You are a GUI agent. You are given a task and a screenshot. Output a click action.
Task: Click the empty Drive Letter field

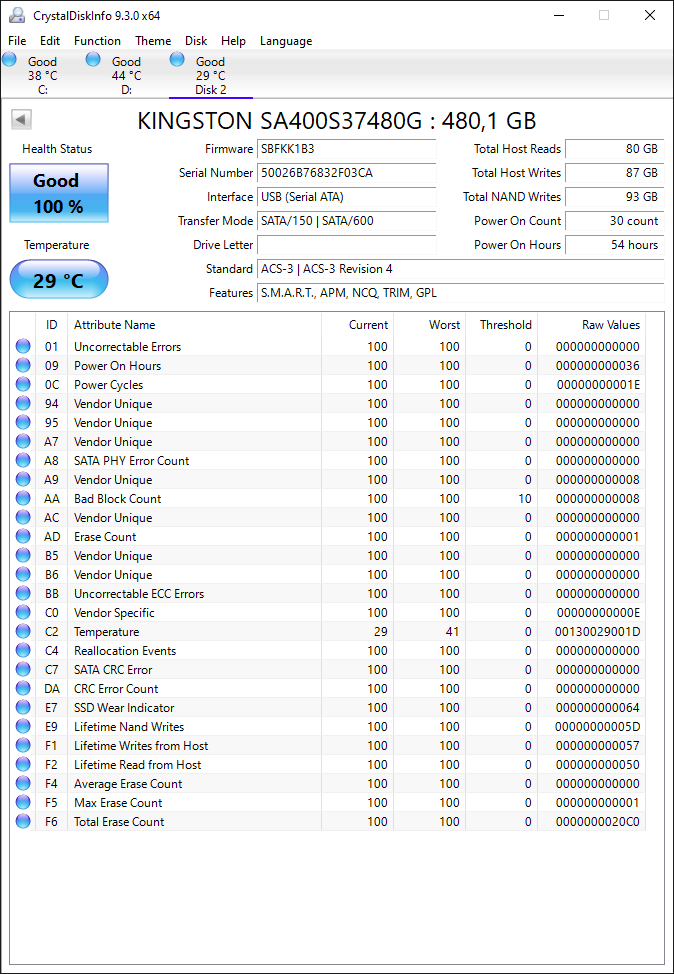347,245
